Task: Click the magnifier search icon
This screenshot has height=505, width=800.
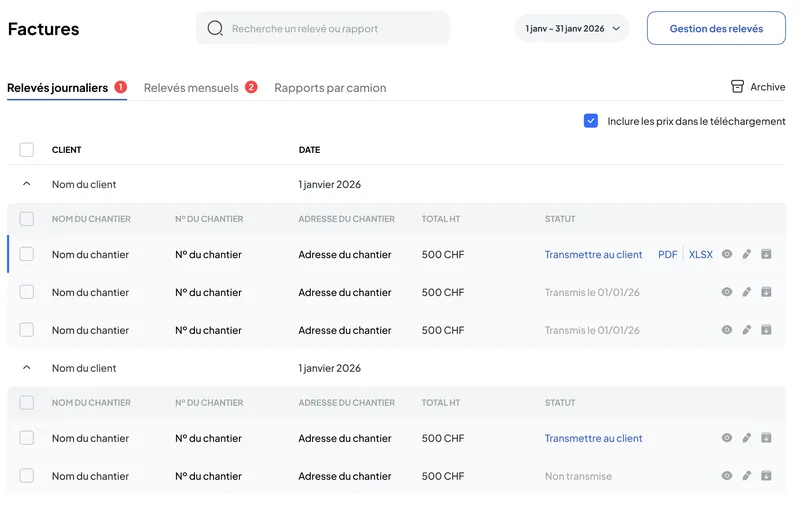Action: 215,28
